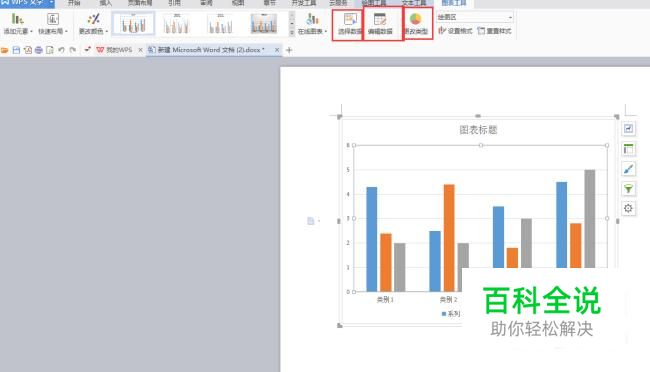Click the chart style brush side button
This screenshot has height=372, width=650.
(628, 169)
